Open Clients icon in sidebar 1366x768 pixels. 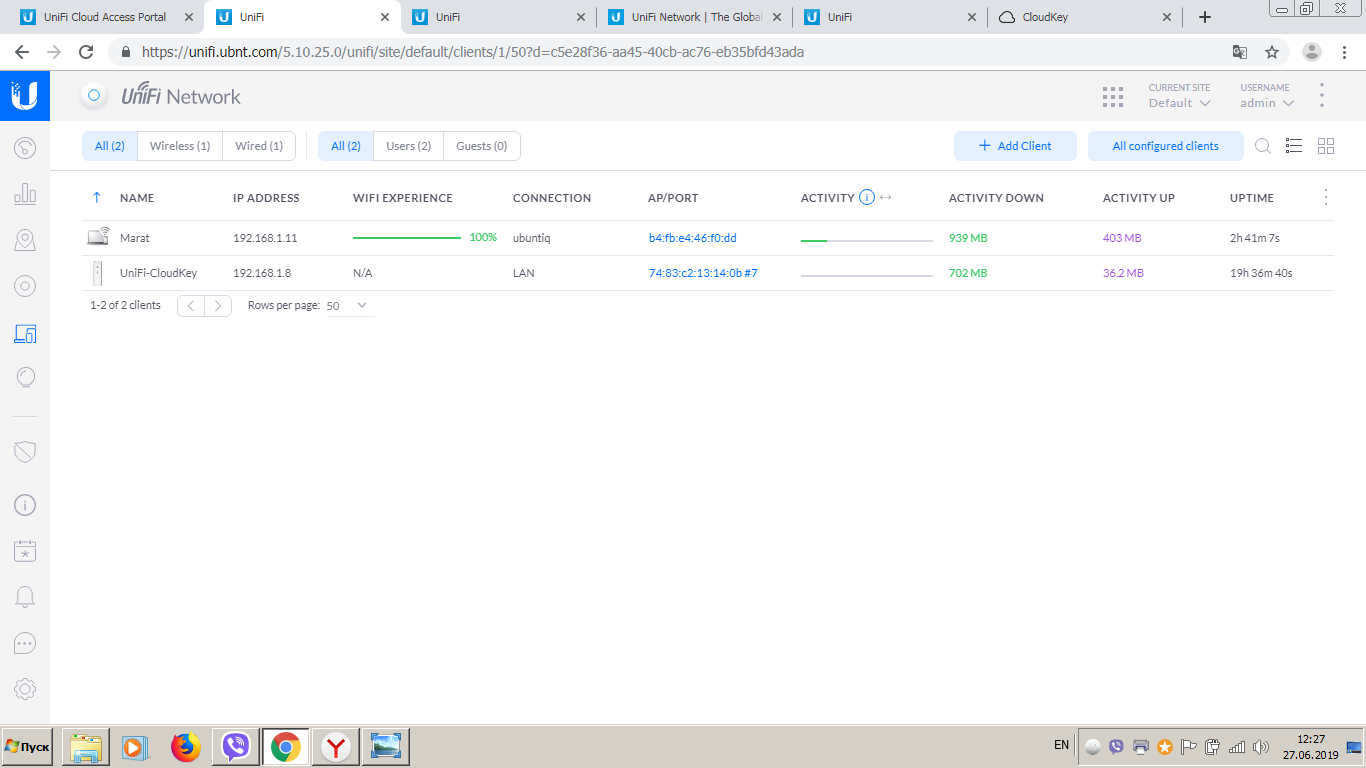click(x=25, y=333)
